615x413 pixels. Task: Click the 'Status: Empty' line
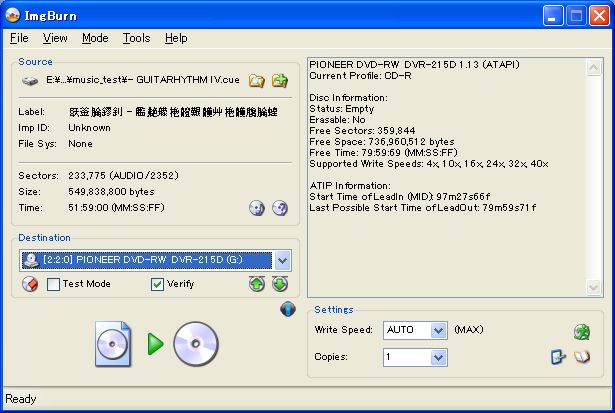[342, 109]
